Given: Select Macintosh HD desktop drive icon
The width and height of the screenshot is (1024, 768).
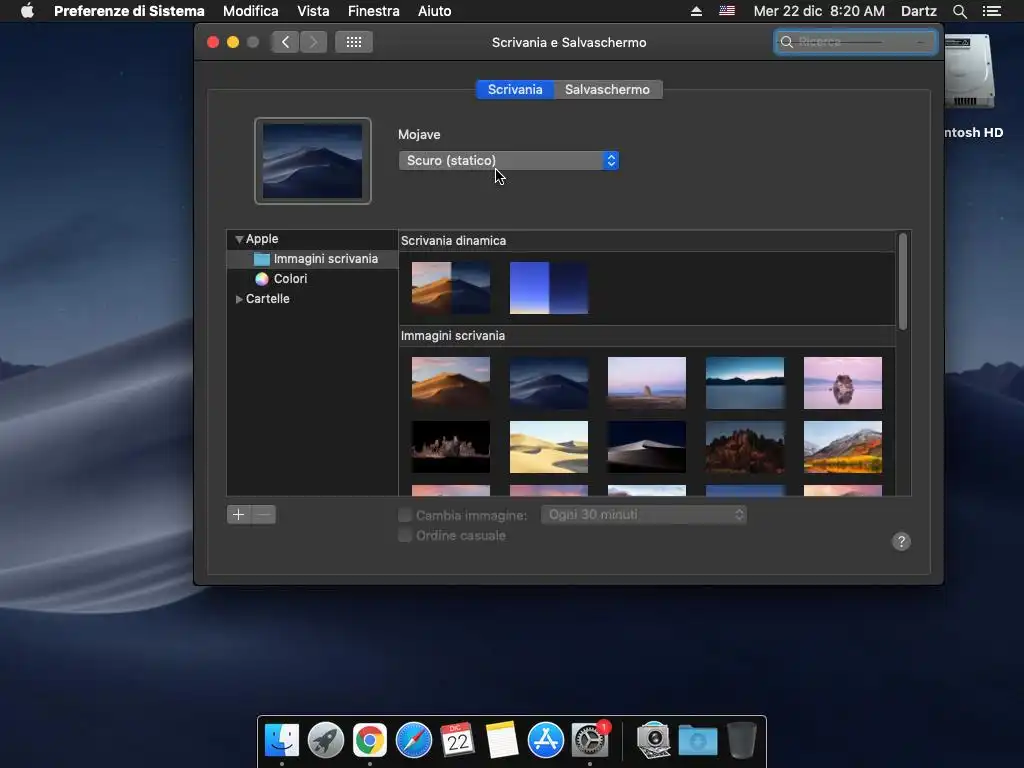Looking at the screenshot, I should tap(970, 72).
